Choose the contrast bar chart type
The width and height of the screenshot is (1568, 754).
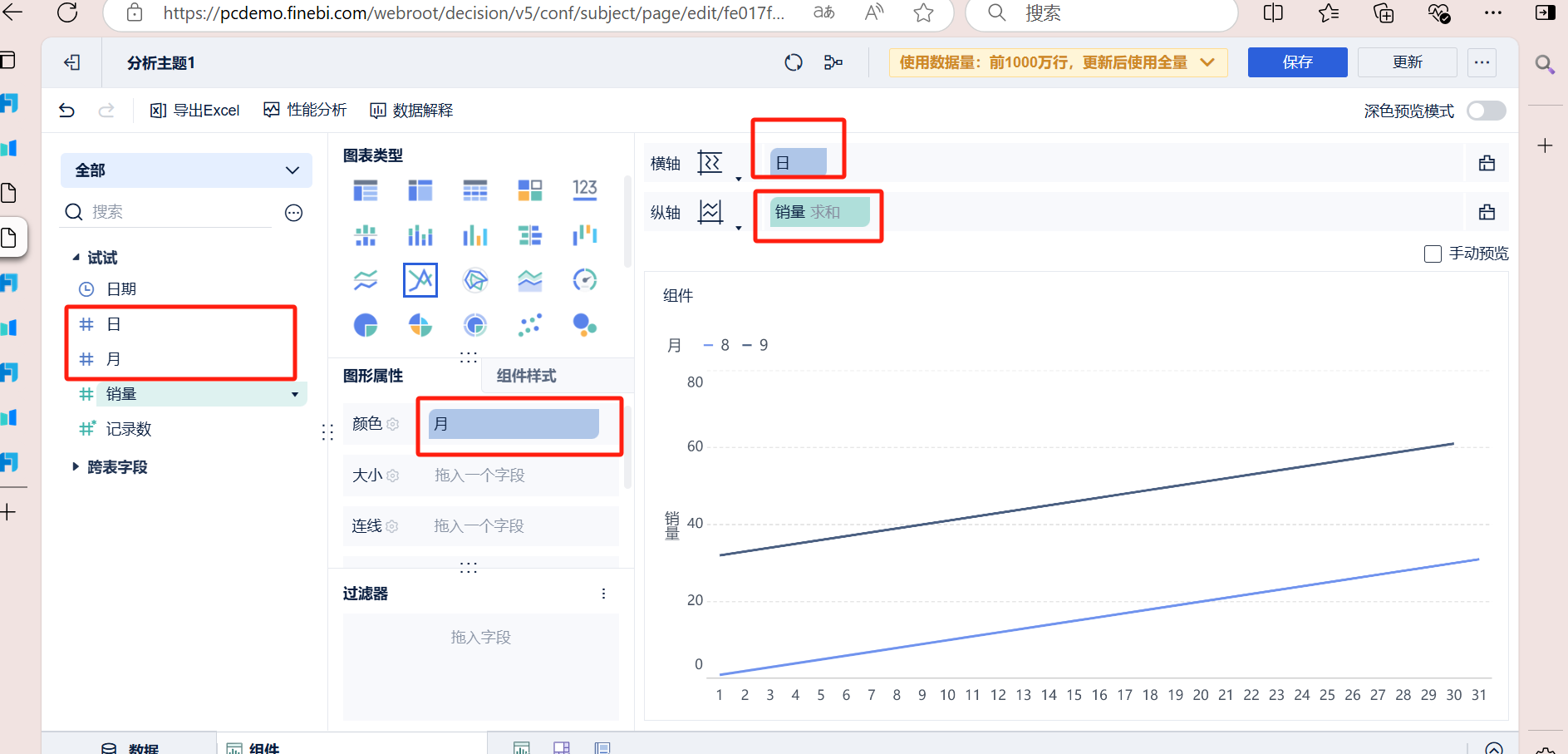pyautogui.click(x=530, y=235)
